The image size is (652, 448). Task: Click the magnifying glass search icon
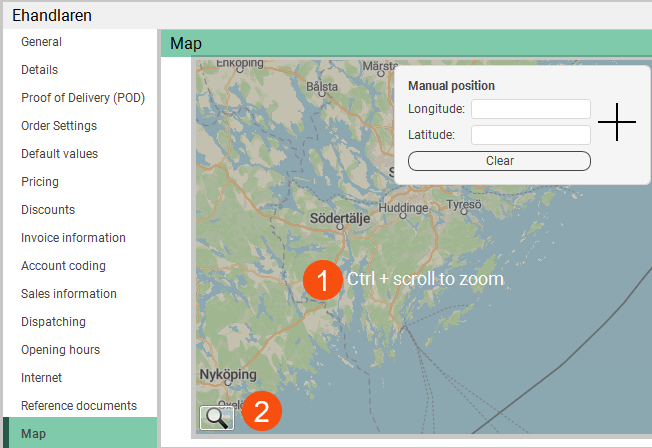[x=217, y=417]
